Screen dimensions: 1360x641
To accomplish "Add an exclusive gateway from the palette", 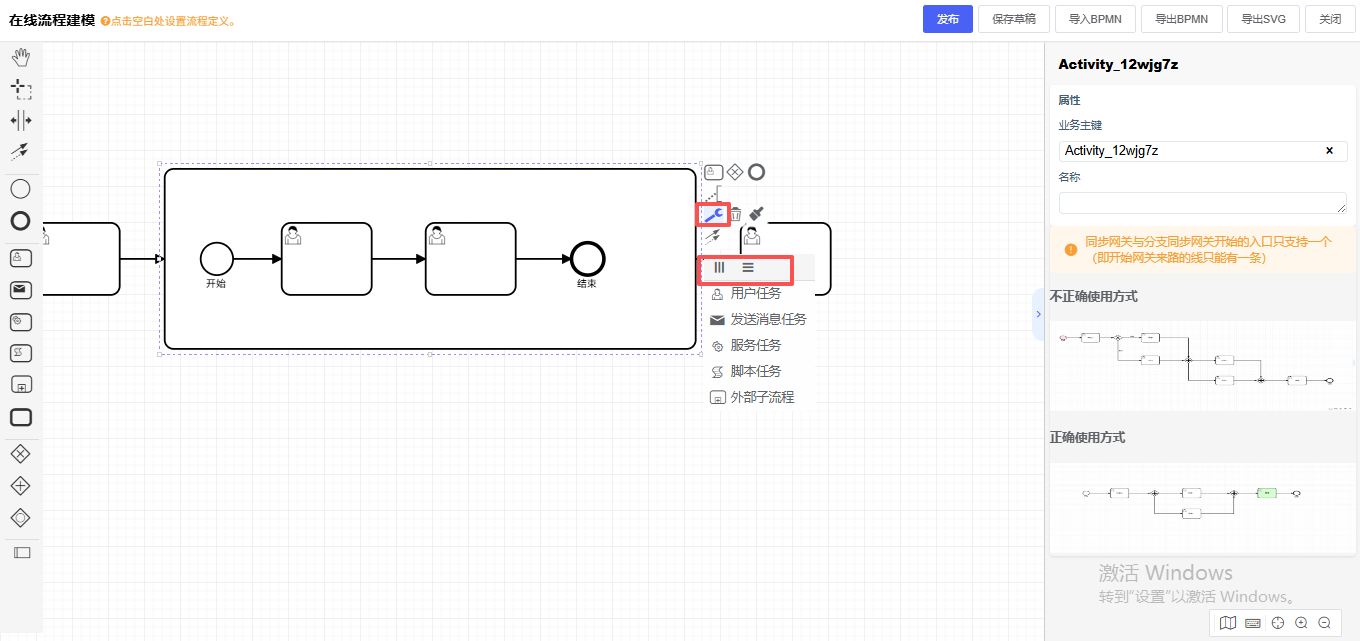I will coord(20,454).
